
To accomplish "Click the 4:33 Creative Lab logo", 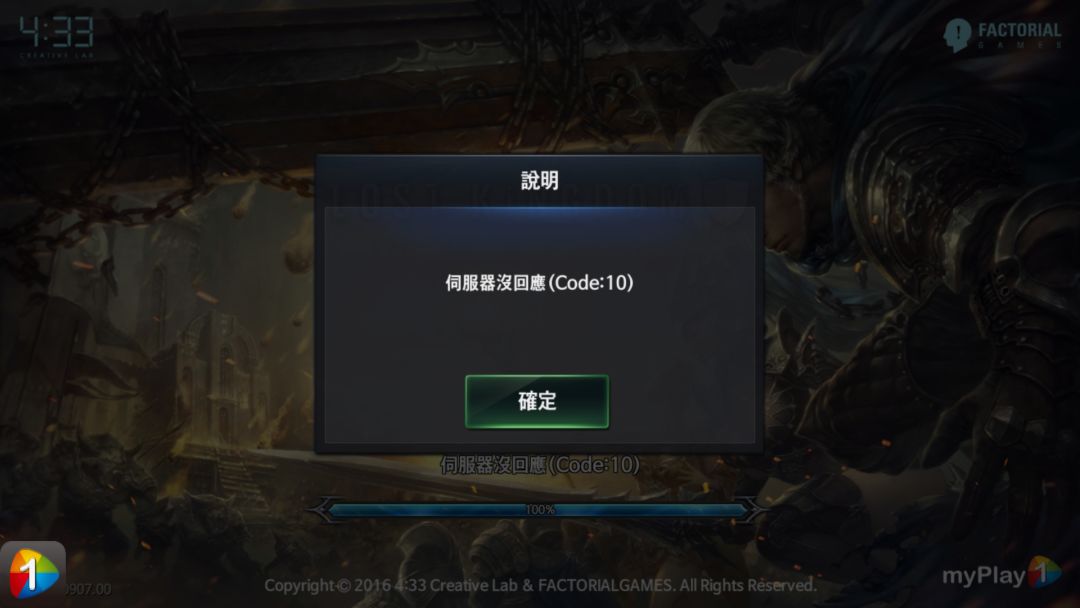I will [x=56, y=37].
